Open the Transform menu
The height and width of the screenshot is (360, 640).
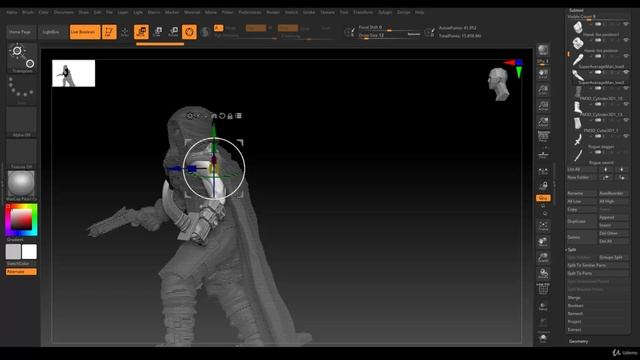tap(363, 12)
